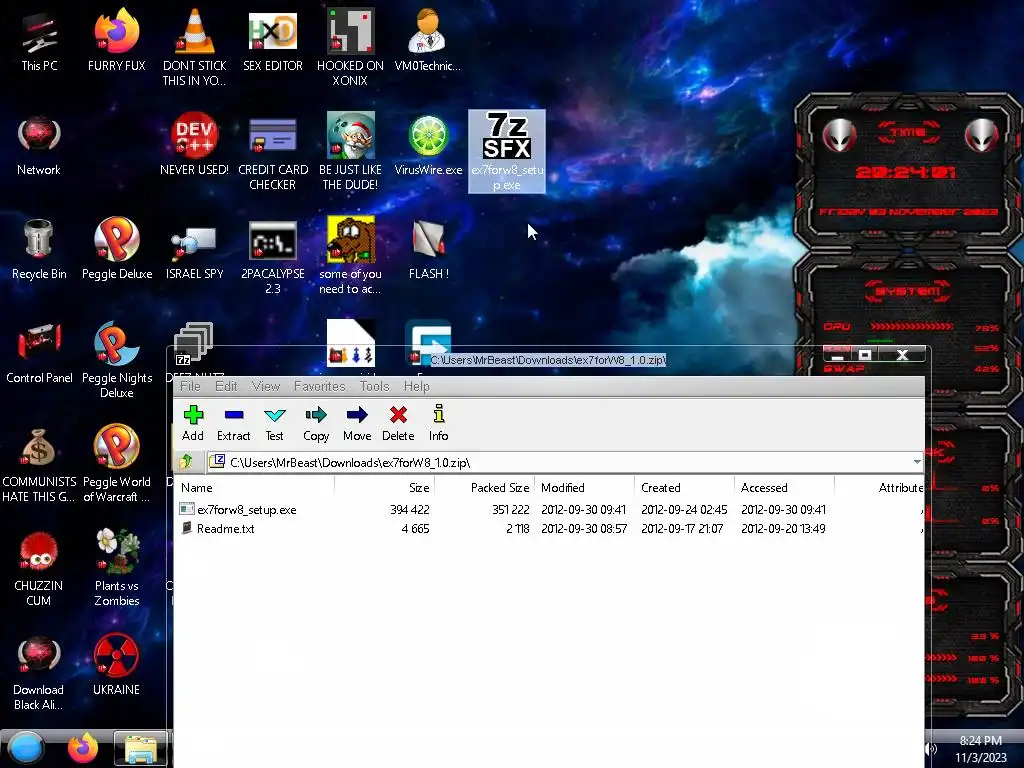Select the ISRAEL SPY desktop icon

[195, 249]
